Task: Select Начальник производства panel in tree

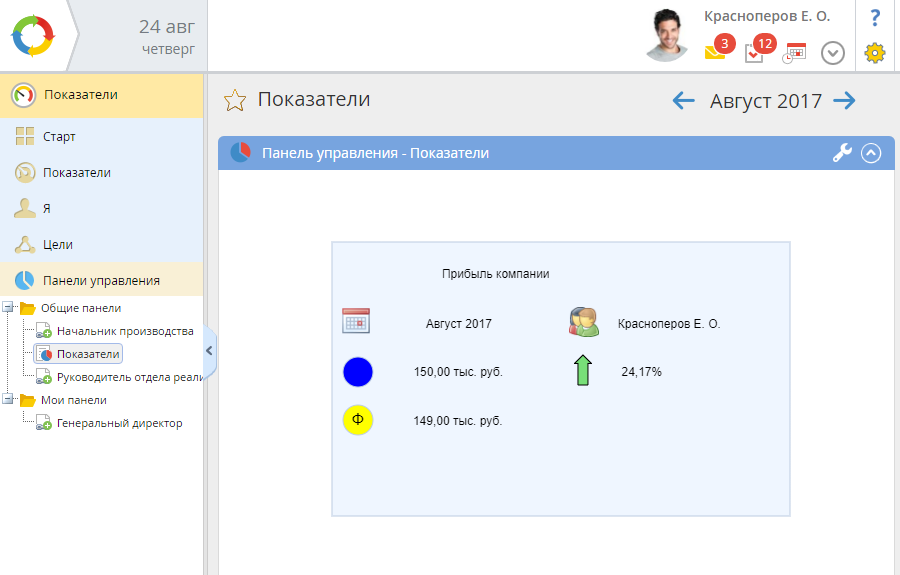Action: coord(124,331)
